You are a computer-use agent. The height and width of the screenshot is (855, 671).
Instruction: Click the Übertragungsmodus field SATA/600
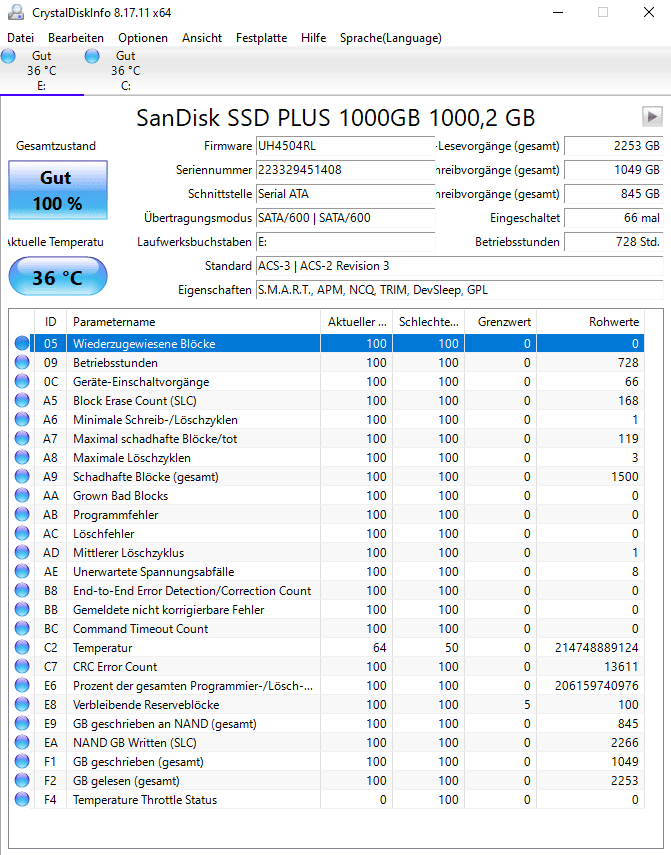[x=346, y=218]
